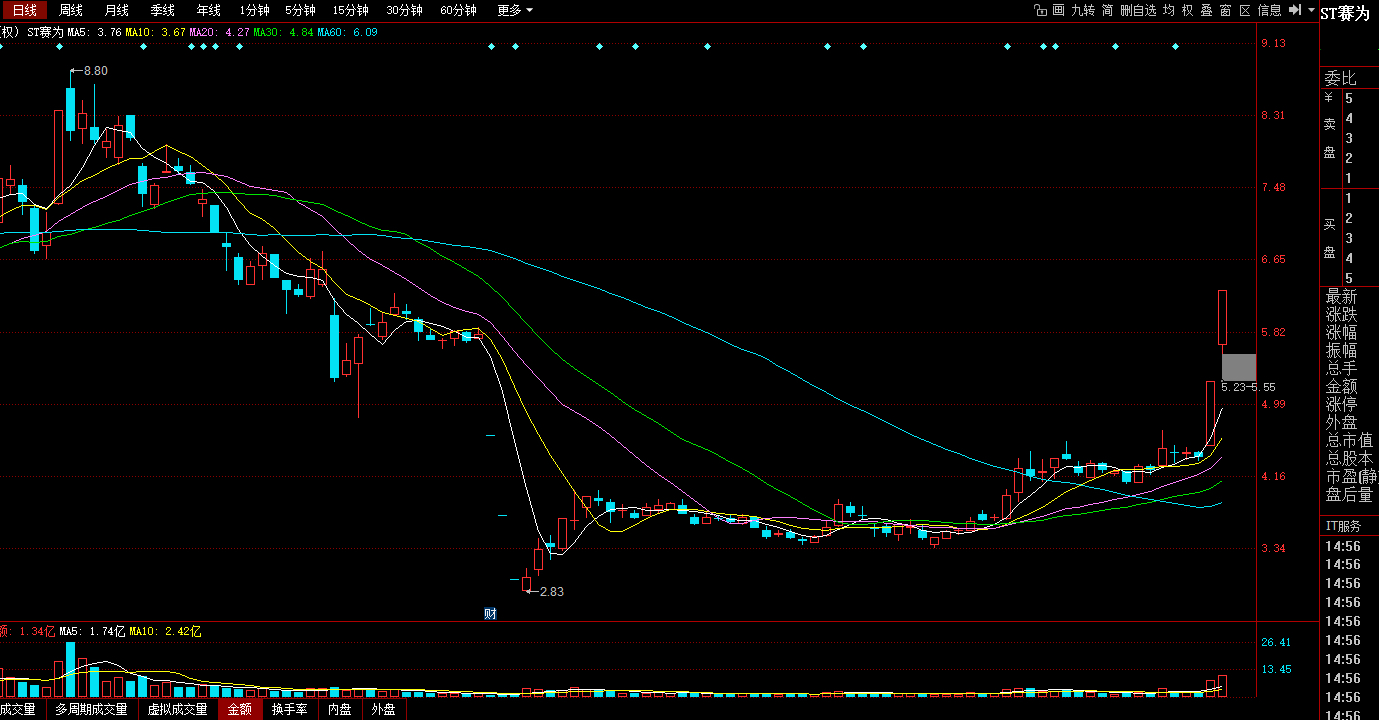Select the 1分钟 period tab
The height and width of the screenshot is (720, 1379).
click(x=254, y=10)
